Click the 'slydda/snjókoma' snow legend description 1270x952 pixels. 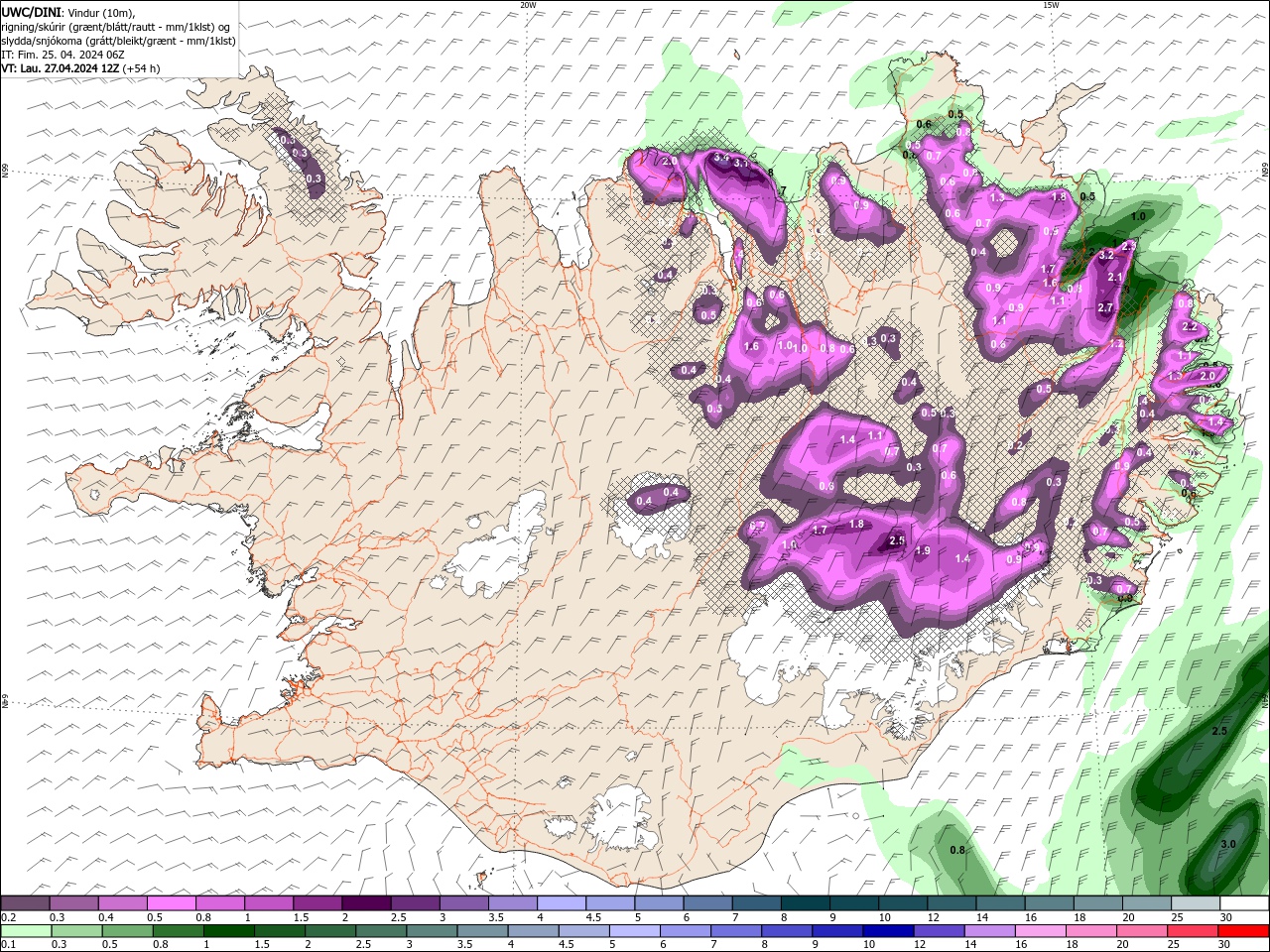click(x=119, y=41)
